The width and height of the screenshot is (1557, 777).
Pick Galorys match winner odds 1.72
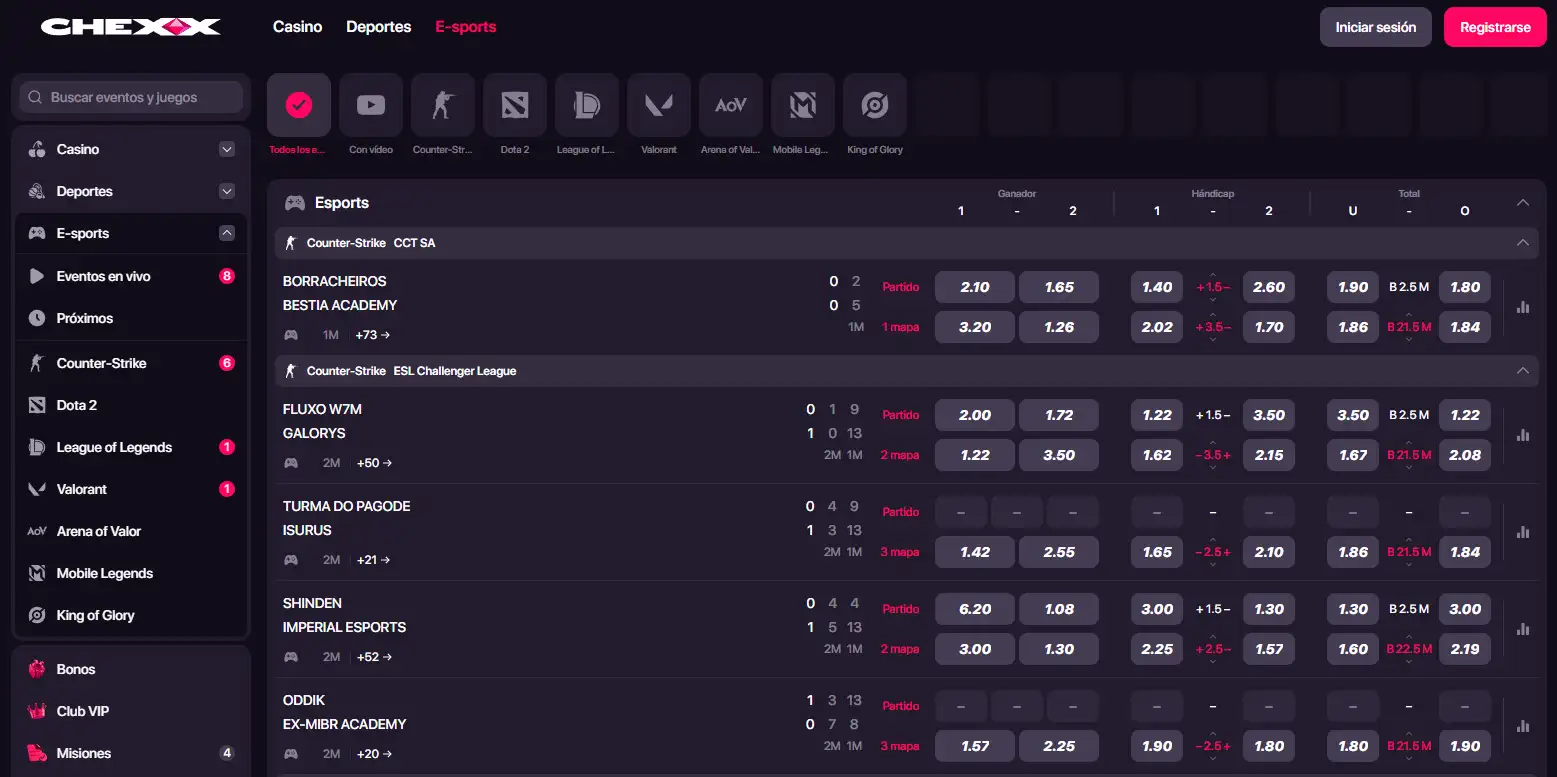(x=1059, y=415)
